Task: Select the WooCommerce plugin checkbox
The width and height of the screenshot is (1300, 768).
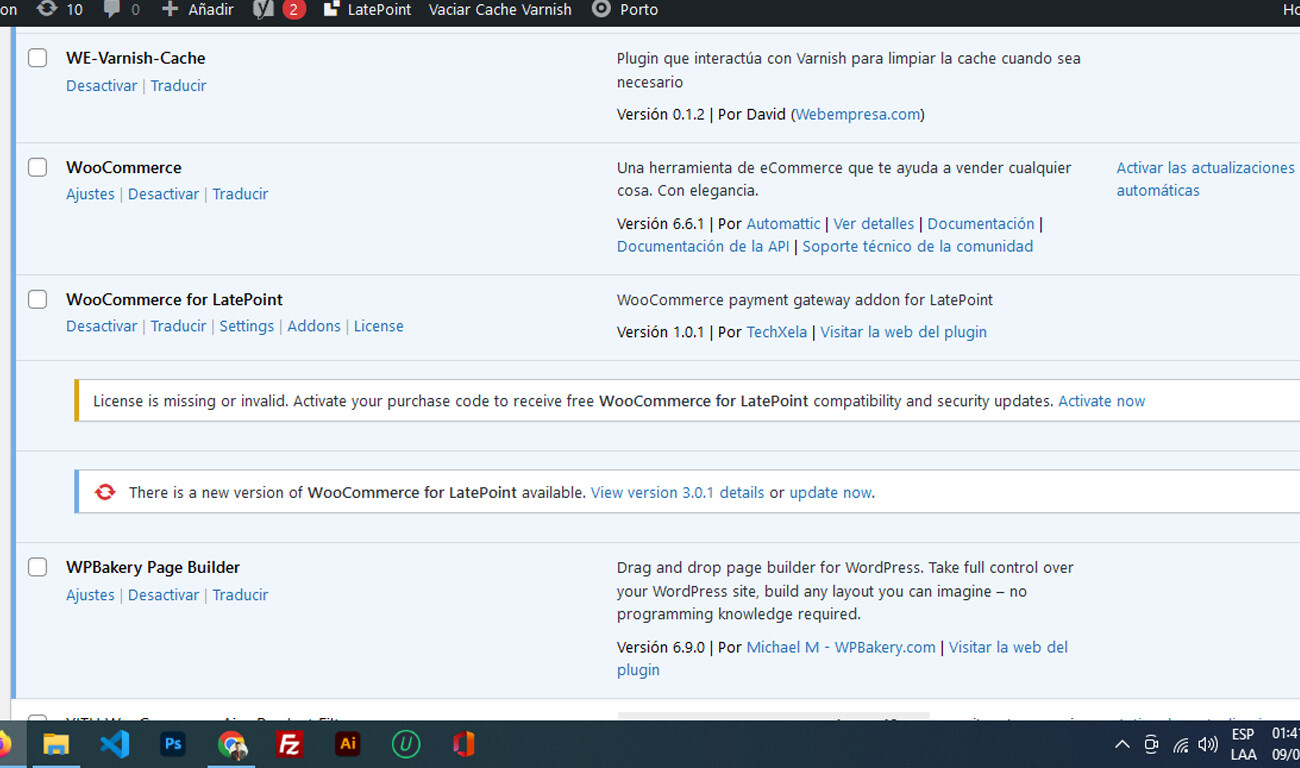Action: click(x=37, y=167)
